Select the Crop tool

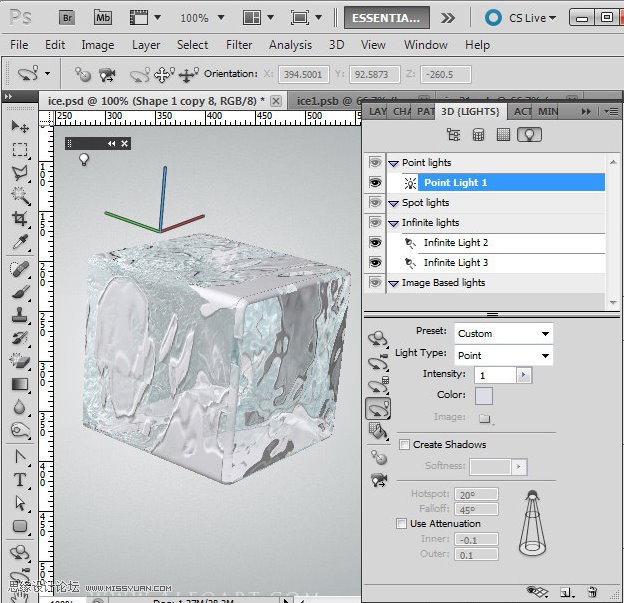pyautogui.click(x=20, y=219)
